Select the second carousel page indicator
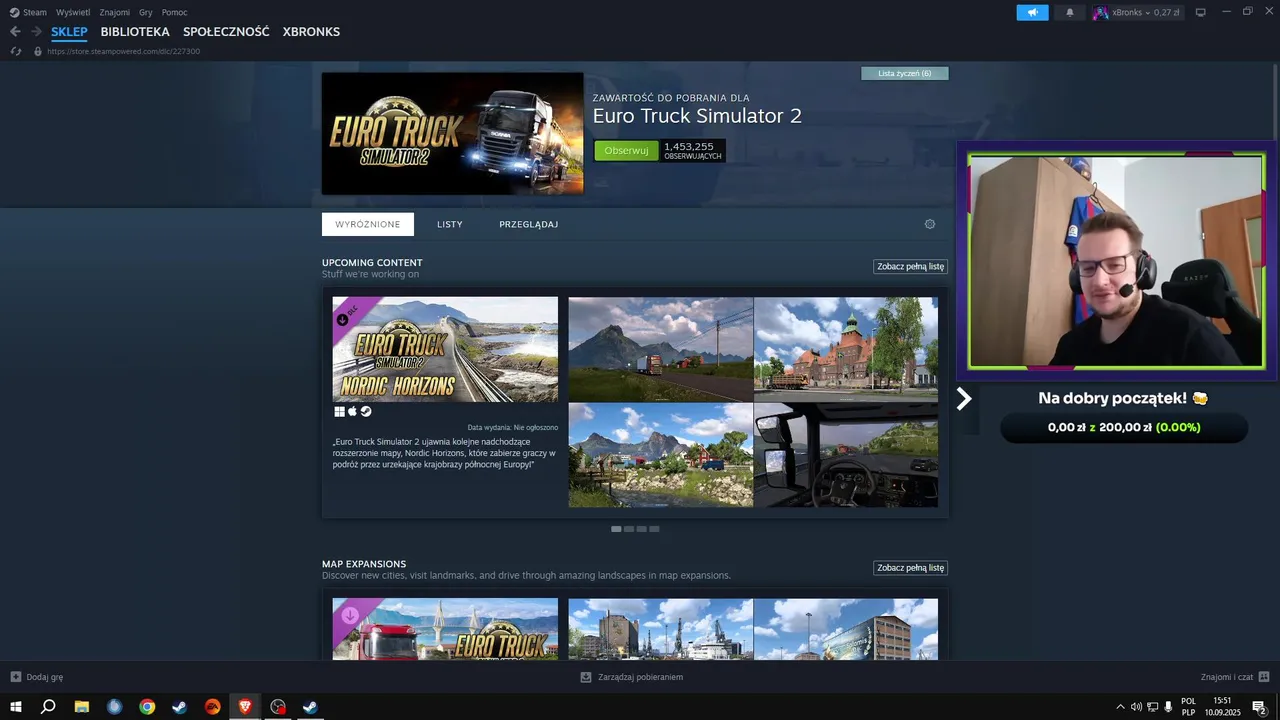 coord(629,529)
